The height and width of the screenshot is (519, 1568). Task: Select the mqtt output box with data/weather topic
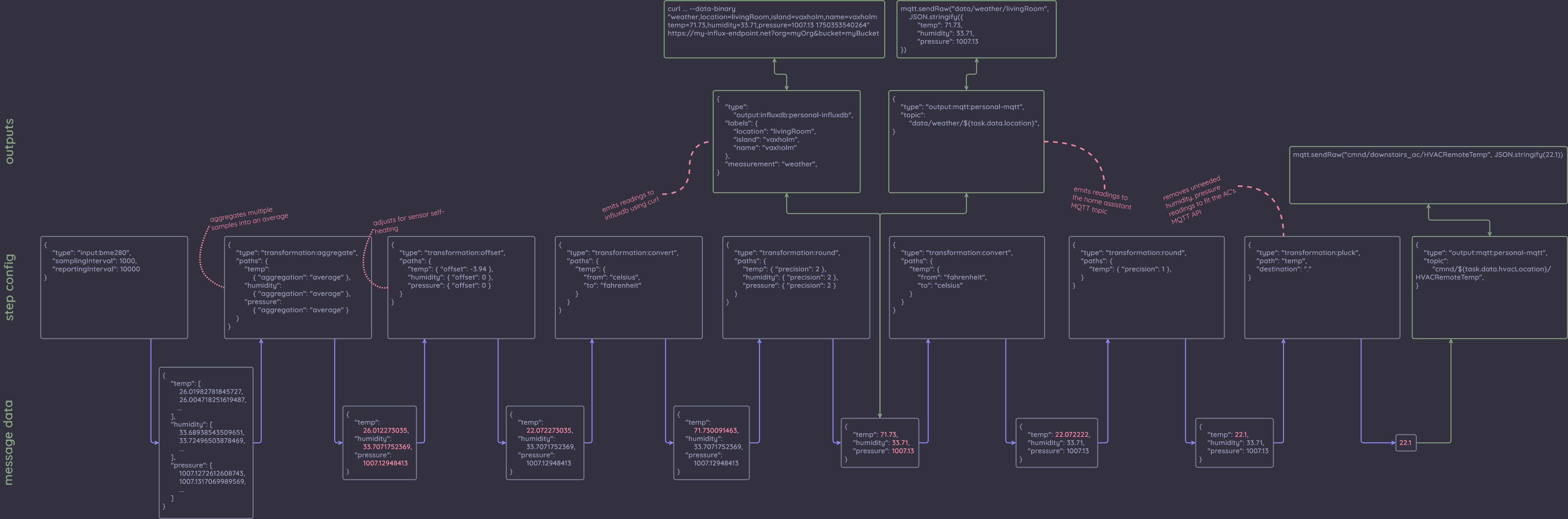click(966, 142)
